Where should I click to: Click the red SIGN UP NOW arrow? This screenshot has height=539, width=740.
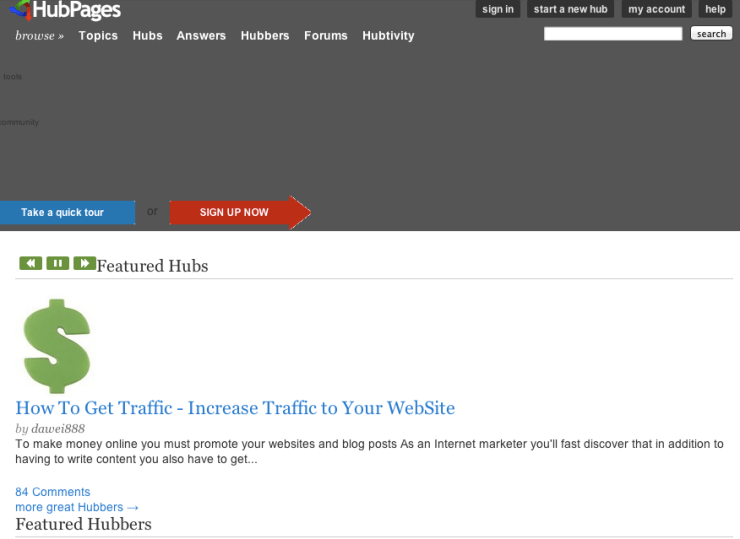tap(238, 212)
